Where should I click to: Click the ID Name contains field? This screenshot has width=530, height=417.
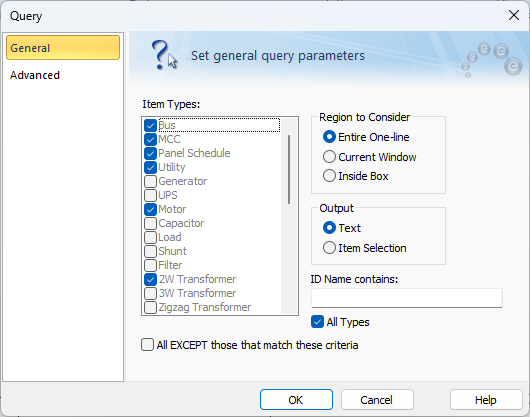[407, 298]
